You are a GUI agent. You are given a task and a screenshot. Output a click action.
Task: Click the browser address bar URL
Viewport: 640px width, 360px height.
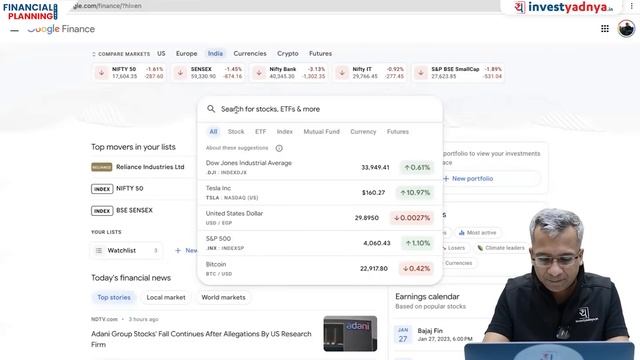[x=107, y=6]
